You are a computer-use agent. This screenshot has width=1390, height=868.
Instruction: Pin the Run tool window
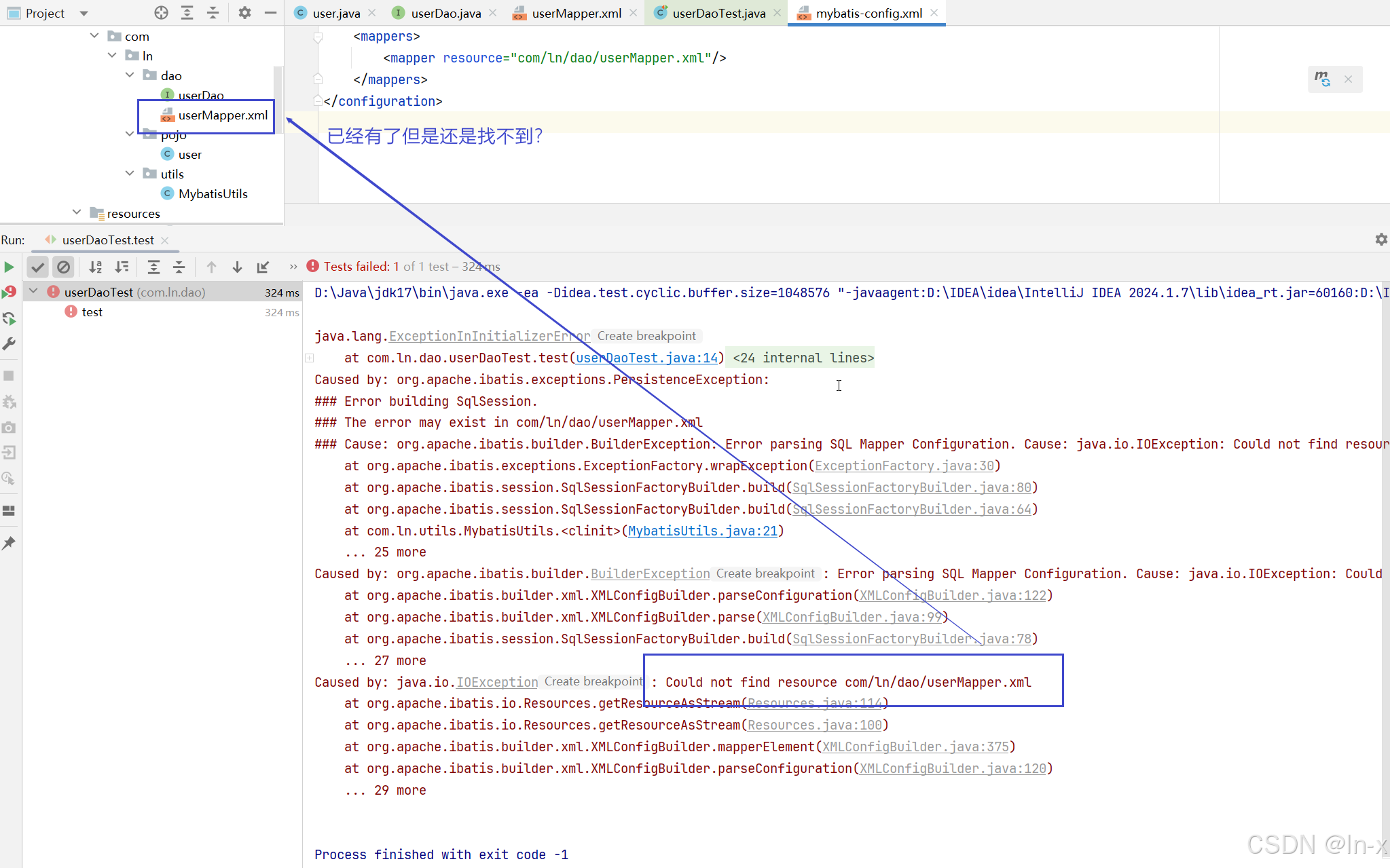(x=10, y=542)
